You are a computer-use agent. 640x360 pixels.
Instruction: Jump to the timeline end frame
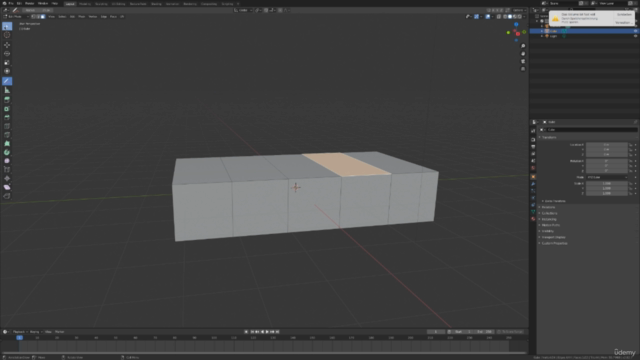(278, 332)
